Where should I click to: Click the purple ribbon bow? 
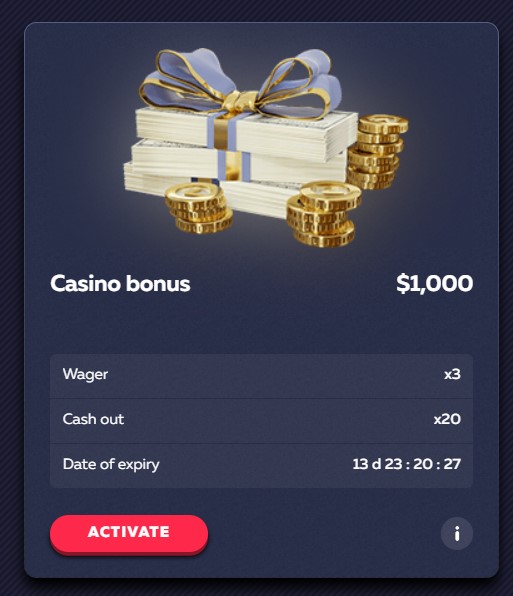point(240,82)
